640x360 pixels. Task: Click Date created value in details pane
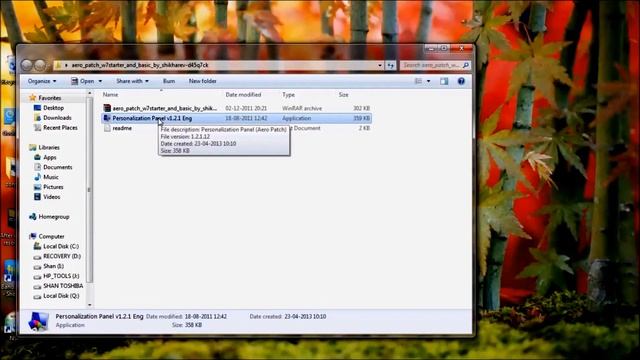(305, 317)
